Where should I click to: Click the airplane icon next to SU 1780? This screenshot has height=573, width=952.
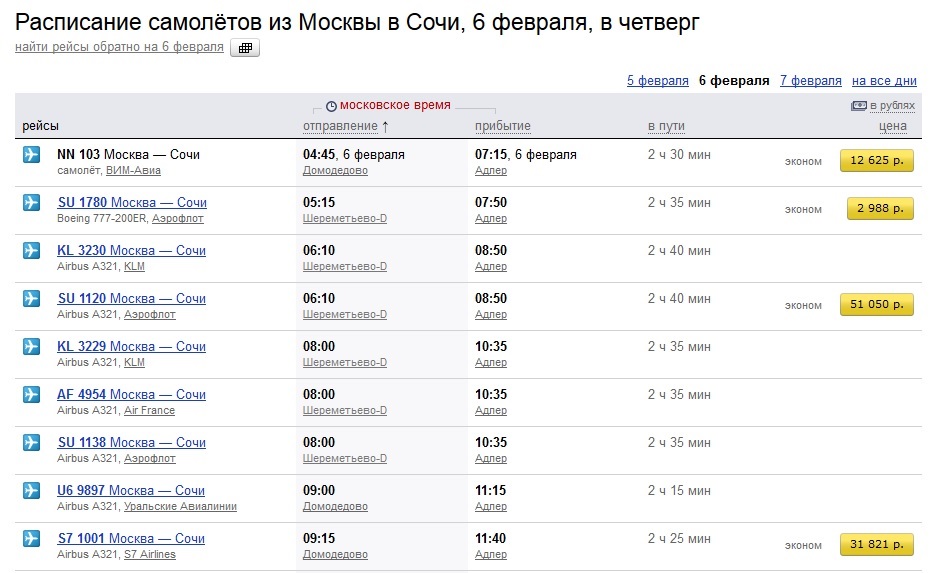31,203
